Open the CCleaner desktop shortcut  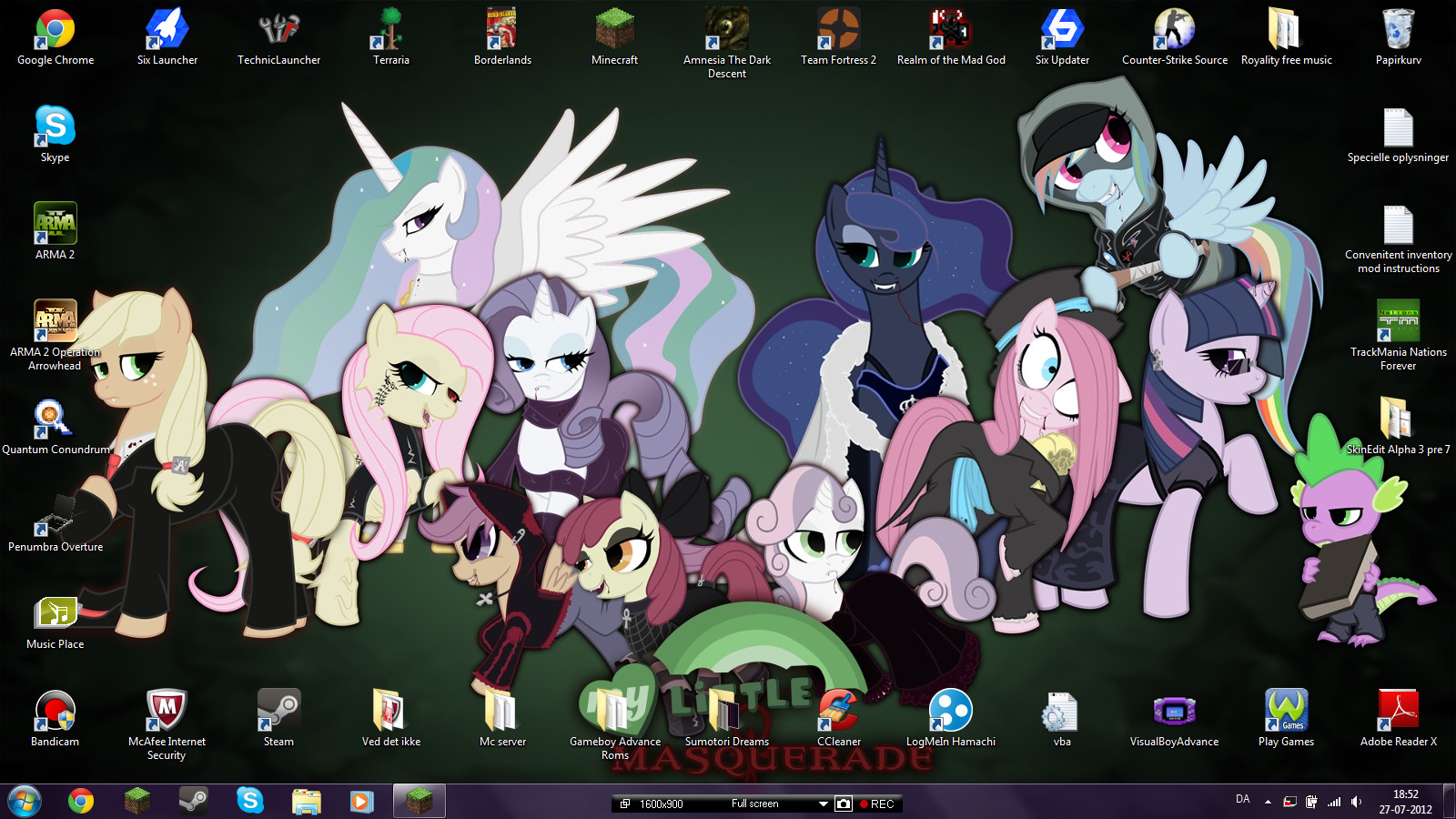click(x=838, y=713)
